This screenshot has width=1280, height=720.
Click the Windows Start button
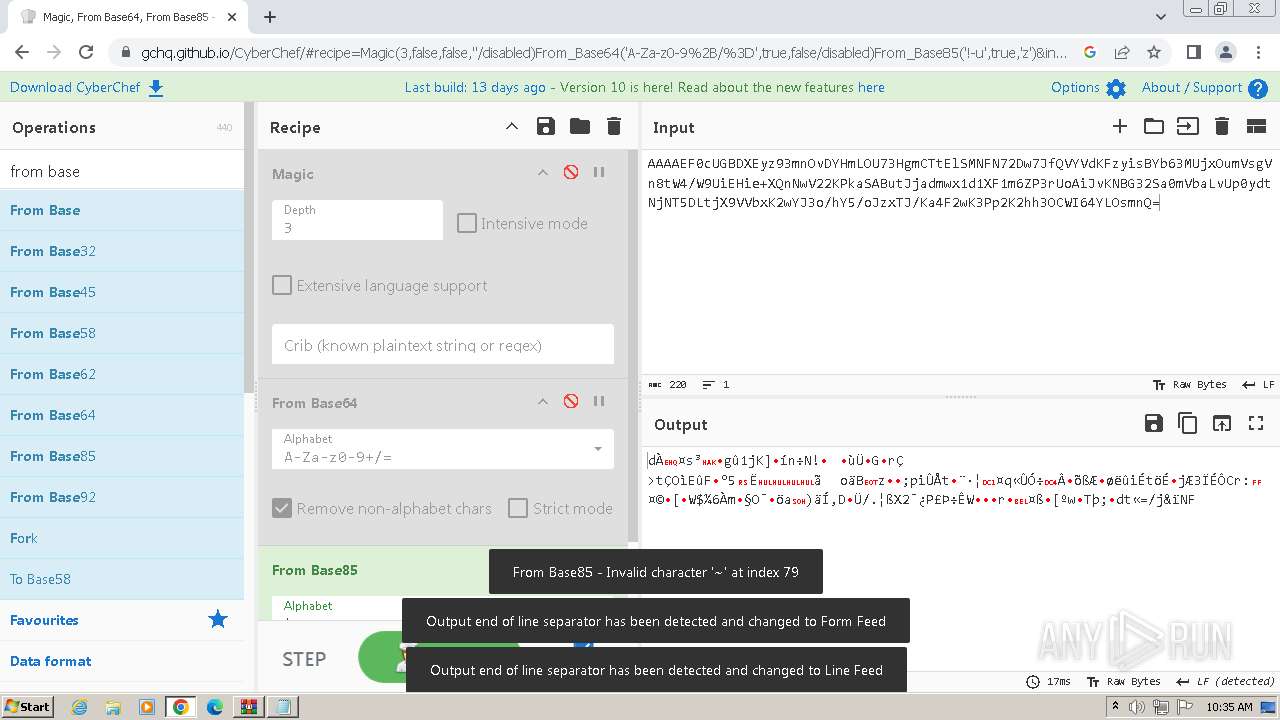coord(27,706)
